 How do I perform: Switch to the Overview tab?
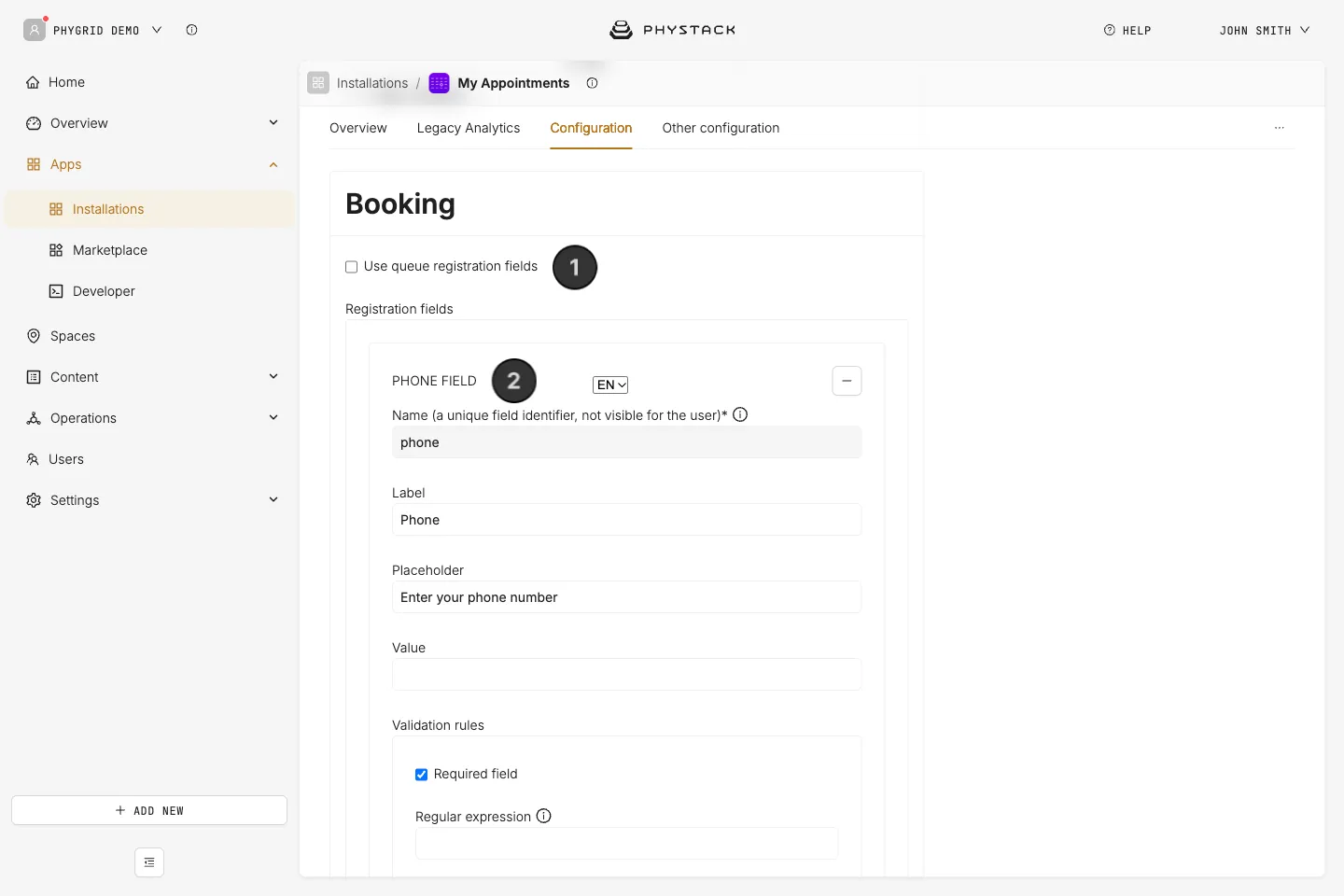[x=358, y=128]
